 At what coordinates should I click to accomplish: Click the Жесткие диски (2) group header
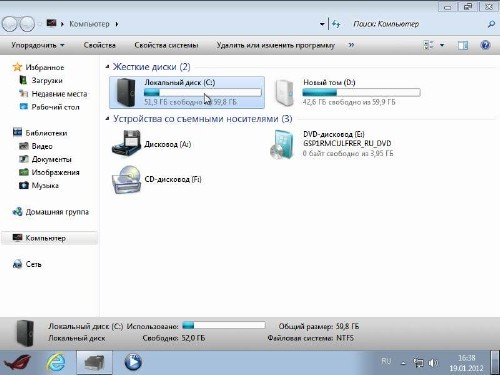[x=151, y=67]
